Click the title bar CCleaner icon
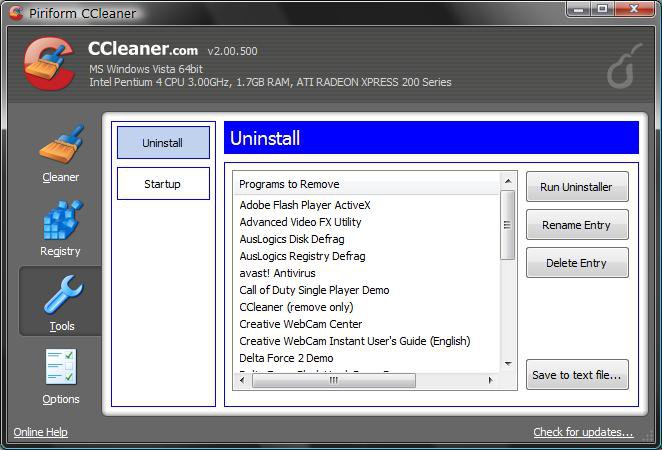This screenshot has height=450, width=662. [x=16, y=13]
